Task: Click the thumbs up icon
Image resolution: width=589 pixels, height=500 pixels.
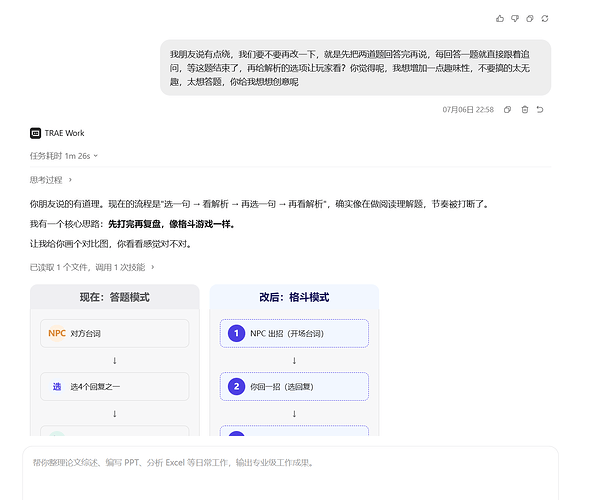Action: [500, 18]
